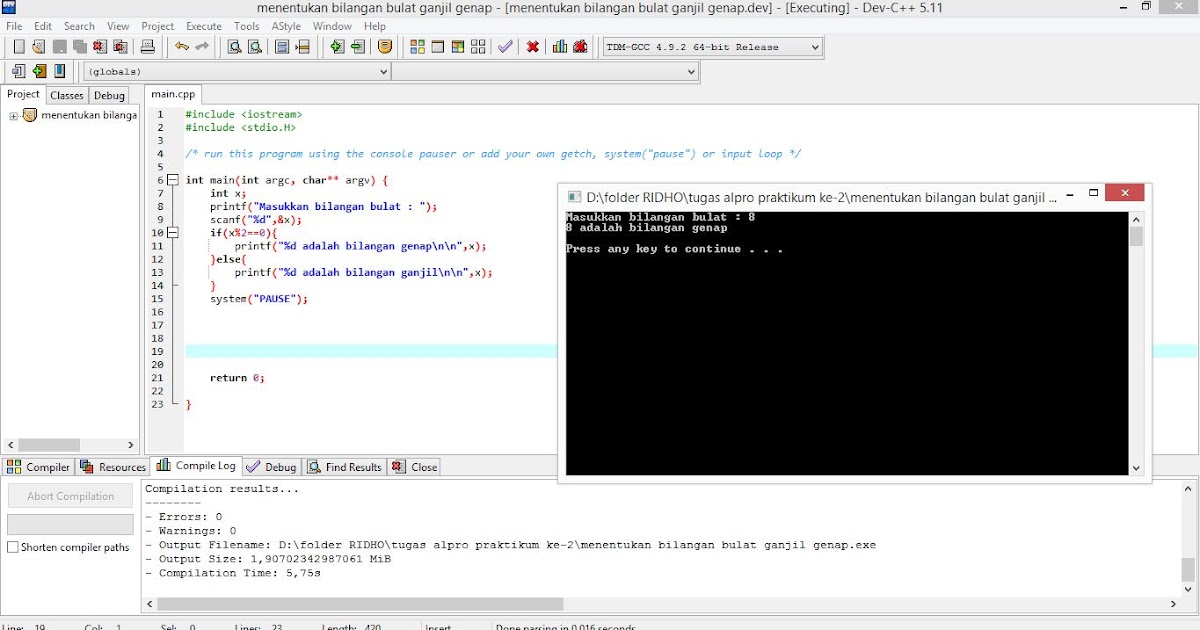Click the purple Debug checkmark icon
Viewport: 1200px width, 630px height.
[x=505, y=47]
